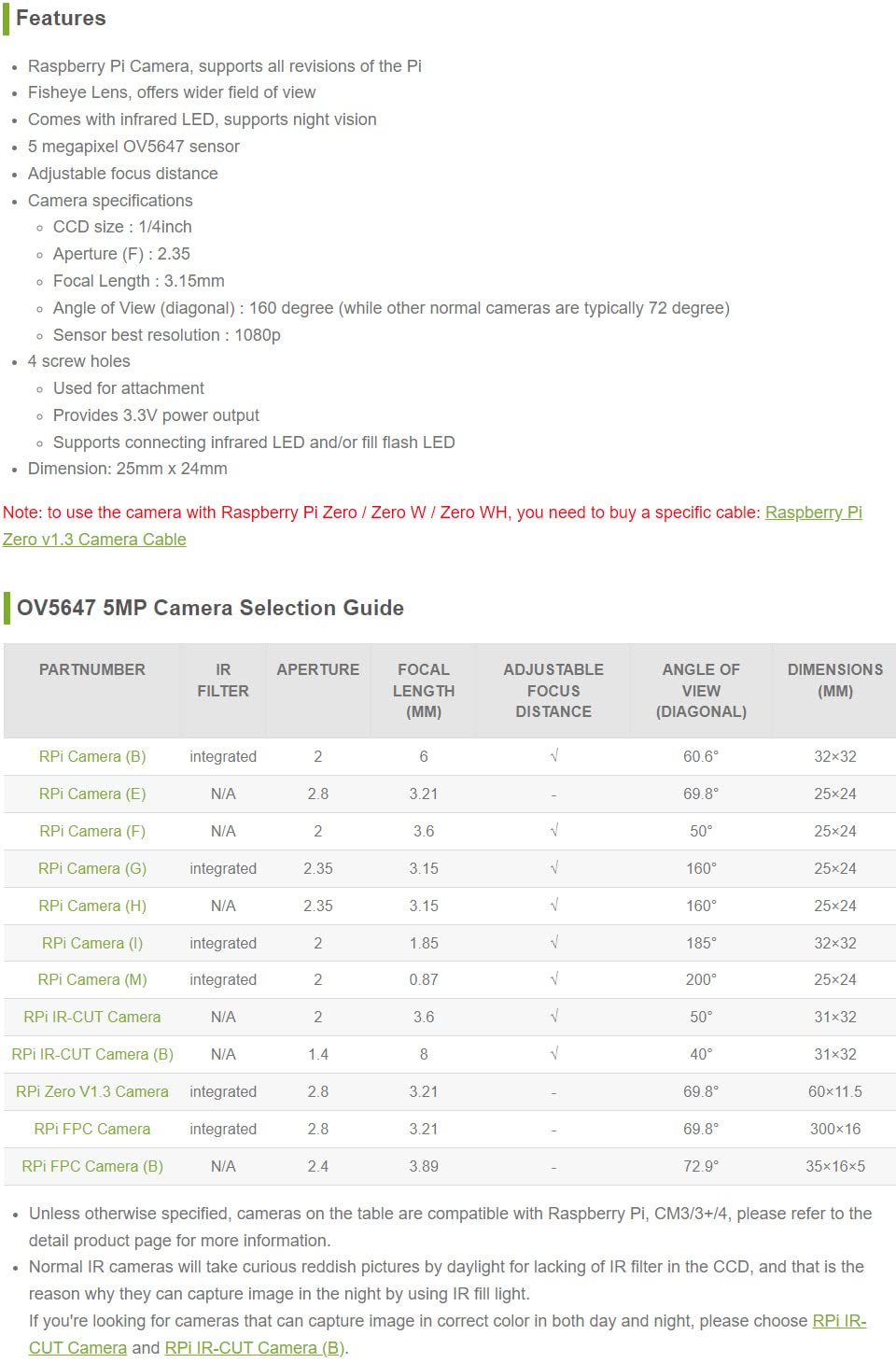
Task: Click the RPi Camera (H) link
Action: (92, 906)
